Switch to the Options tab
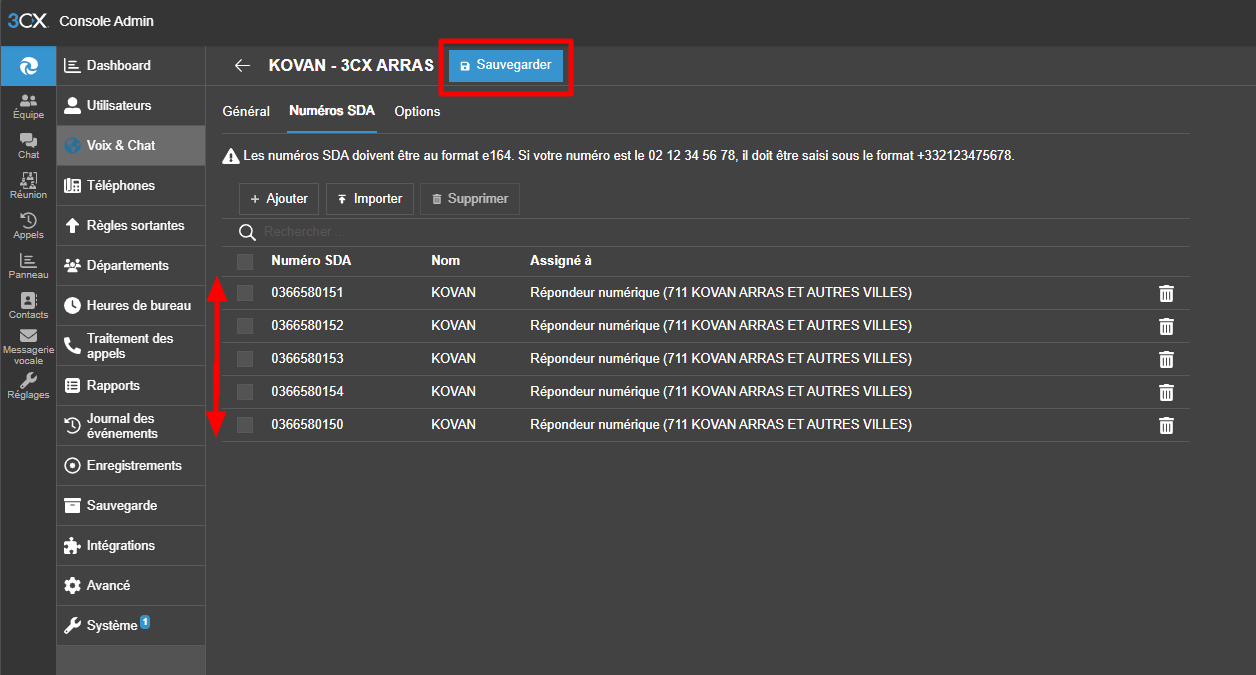Image resolution: width=1256 pixels, height=675 pixels. 417,111
